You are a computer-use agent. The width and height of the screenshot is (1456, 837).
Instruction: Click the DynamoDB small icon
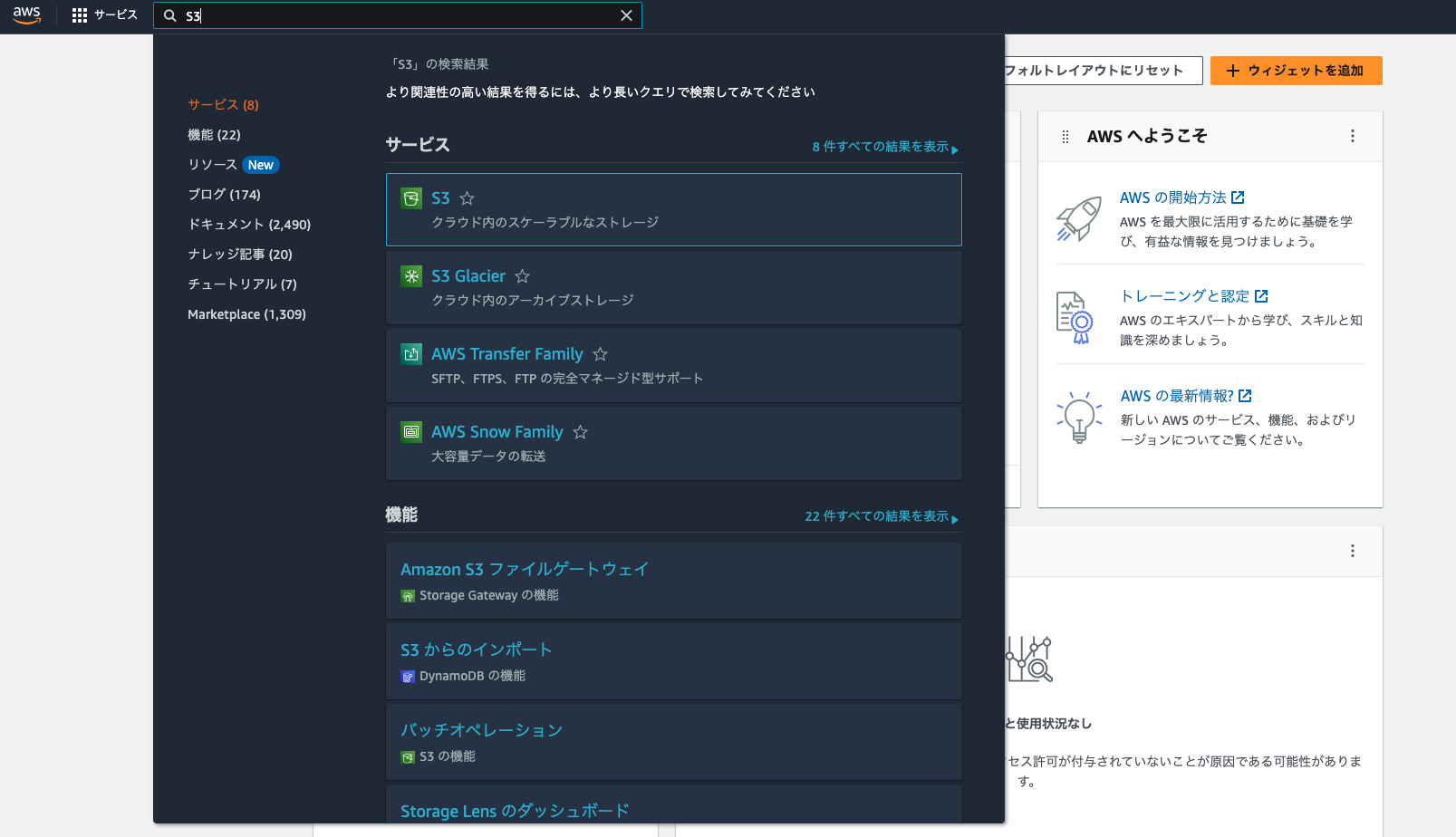tap(408, 677)
